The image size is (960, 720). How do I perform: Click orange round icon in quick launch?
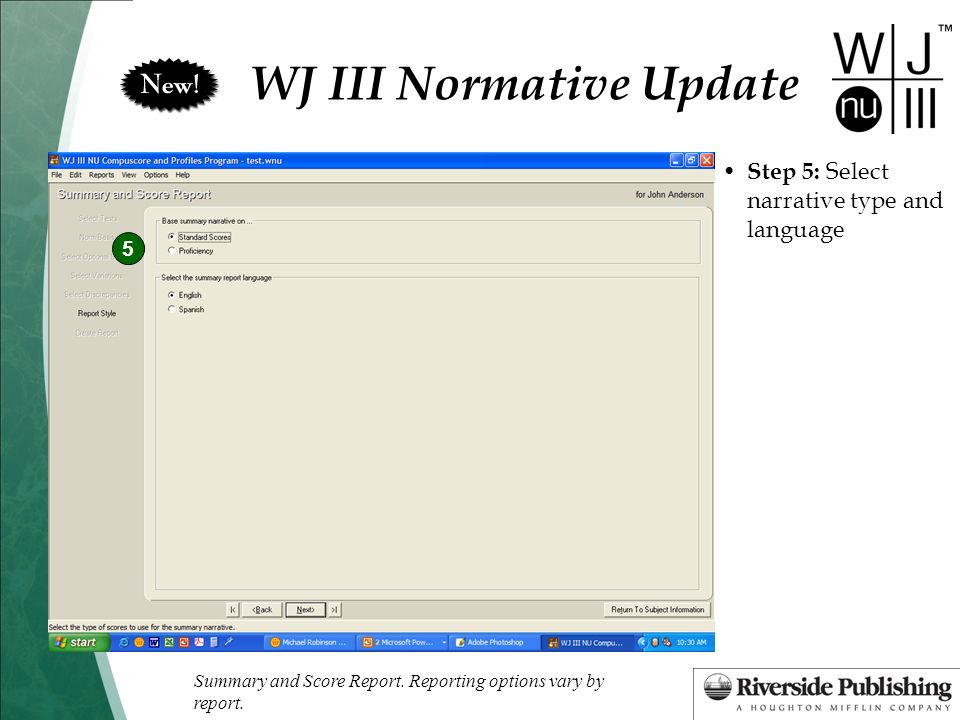[x=139, y=642]
